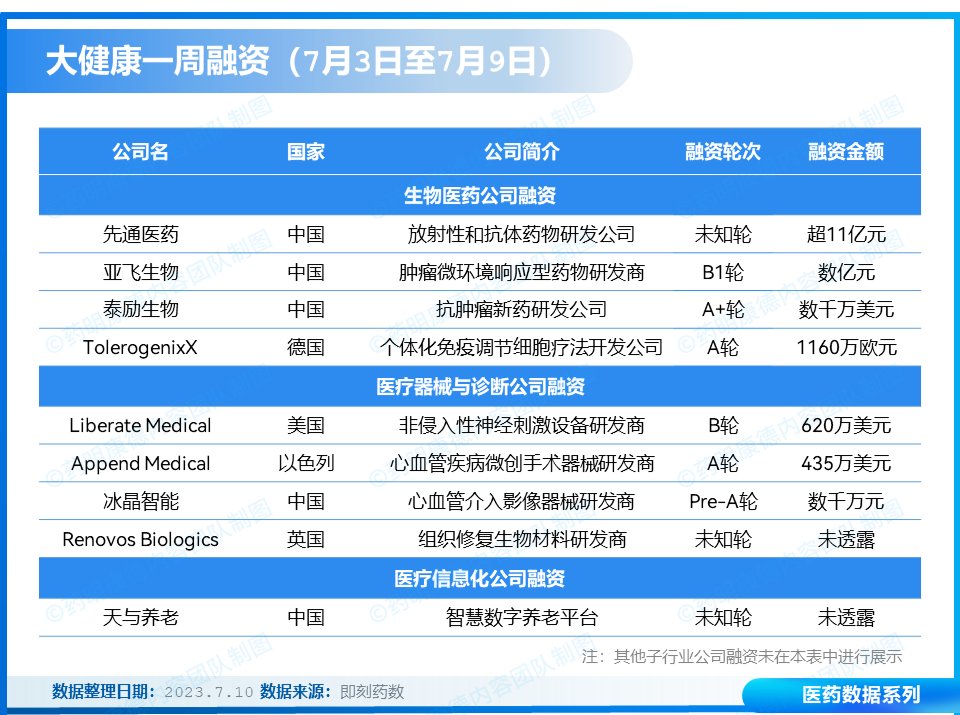Viewport: 960px width, 715px height.
Task: Click company name Renovos Biologics
Action: tap(140, 539)
